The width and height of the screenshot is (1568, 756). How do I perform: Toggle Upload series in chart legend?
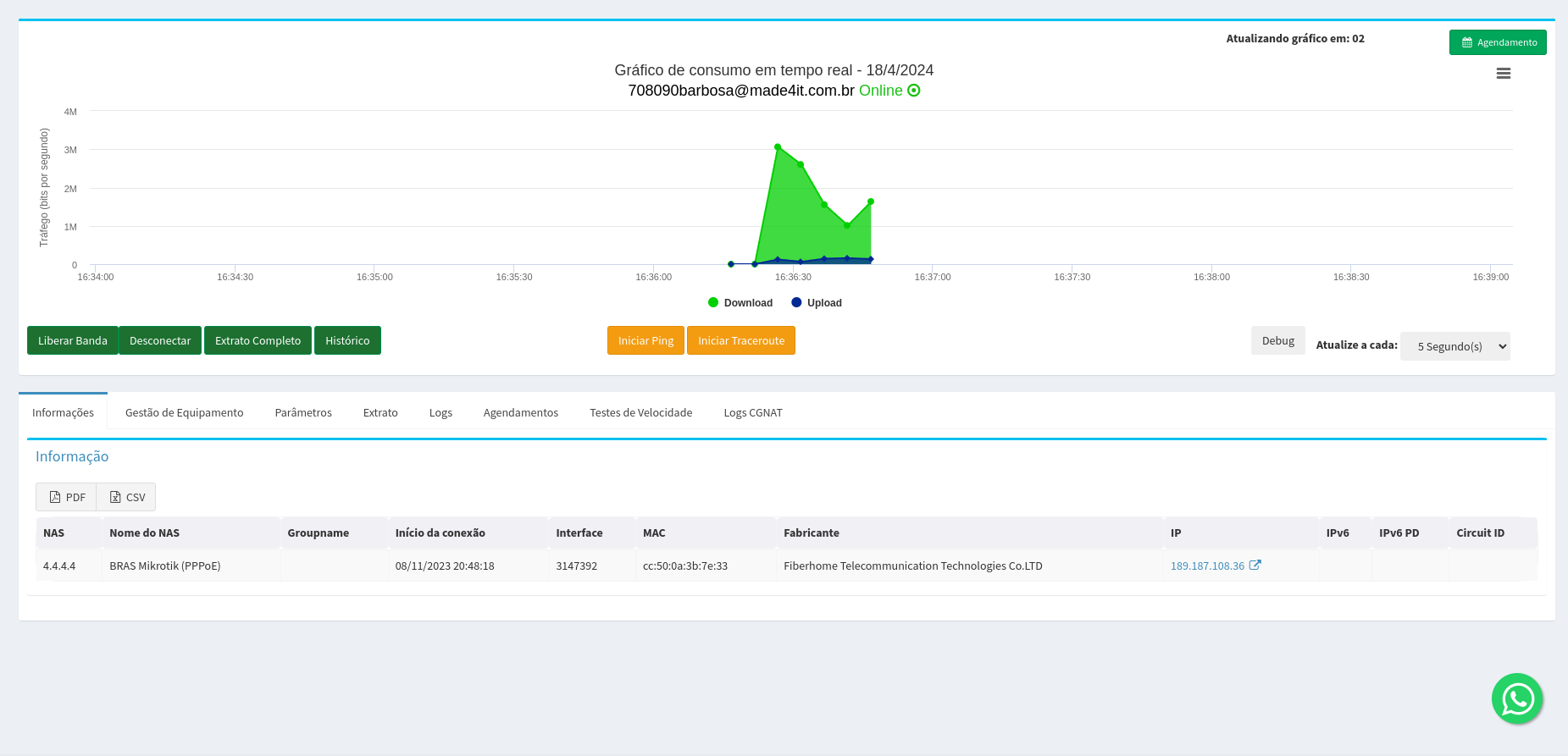point(816,303)
